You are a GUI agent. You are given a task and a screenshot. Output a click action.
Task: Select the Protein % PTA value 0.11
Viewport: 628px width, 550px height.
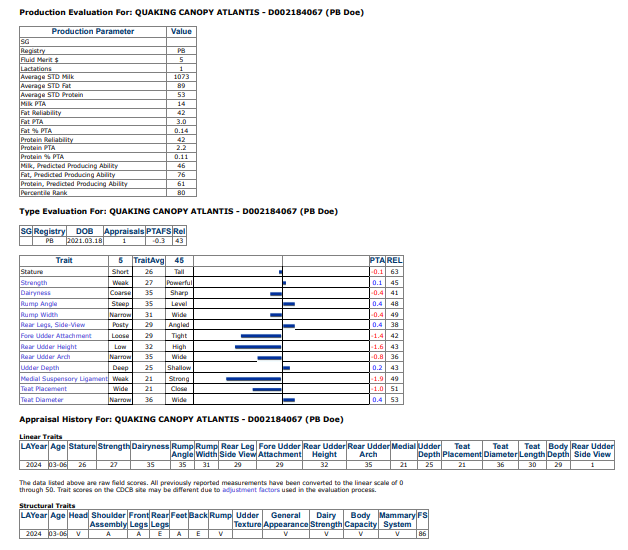(x=181, y=157)
